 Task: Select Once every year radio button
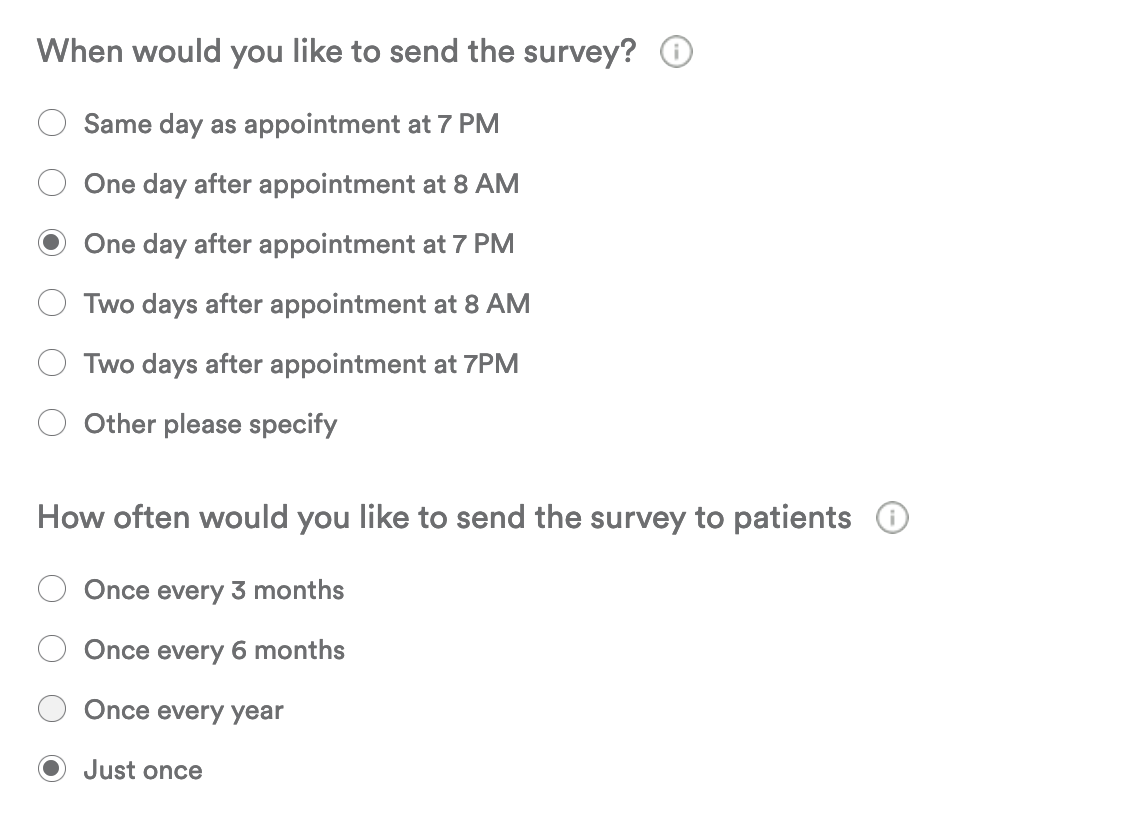[52, 710]
